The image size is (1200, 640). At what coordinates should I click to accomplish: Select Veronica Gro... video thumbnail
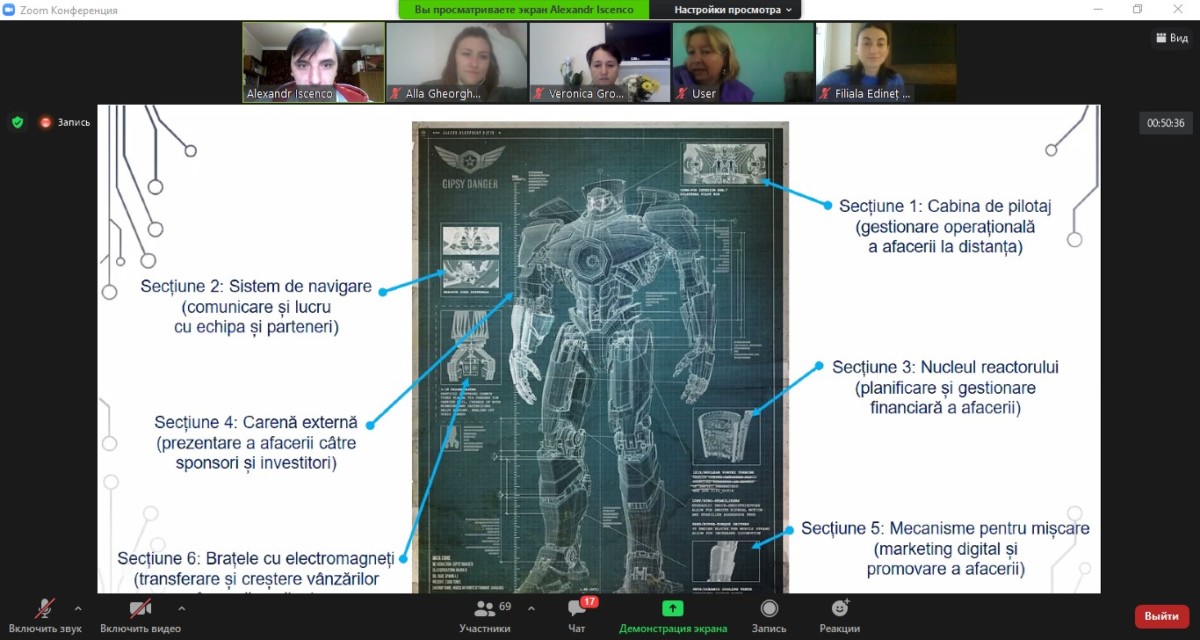(x=600, y=62)
